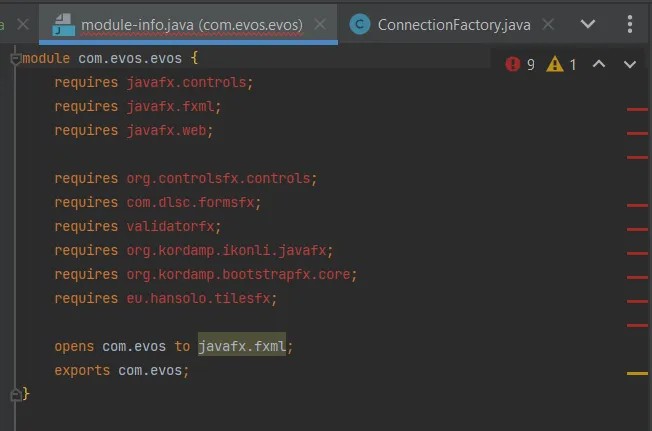This screenshot has width=652, height=431.
Task: Place cursor on highlighted javafx.fxml text
Action: tap(242, 346)
